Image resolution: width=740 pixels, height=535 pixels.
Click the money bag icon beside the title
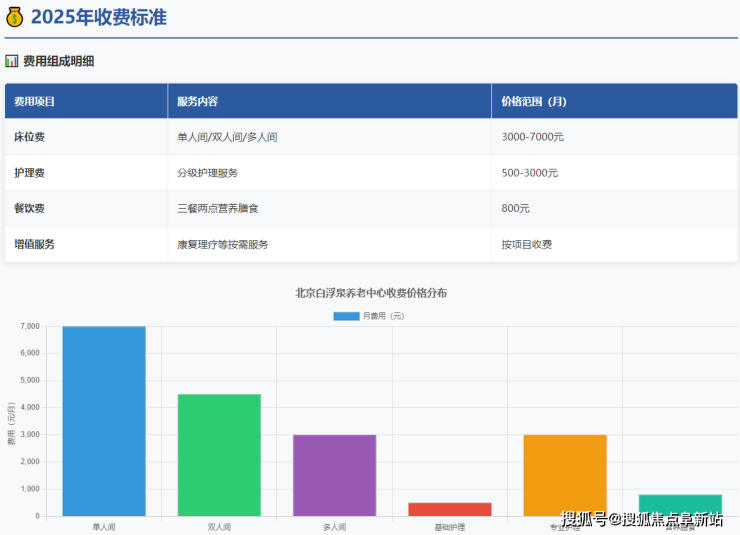tap(14, 17)
